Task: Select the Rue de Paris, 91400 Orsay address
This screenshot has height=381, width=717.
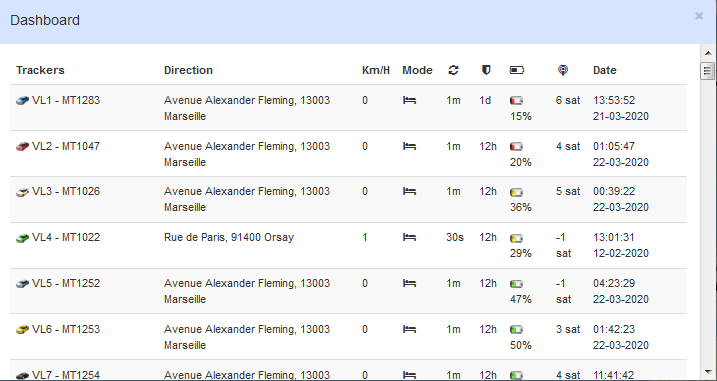Action: pyautogui.click(x=229, y=237)
